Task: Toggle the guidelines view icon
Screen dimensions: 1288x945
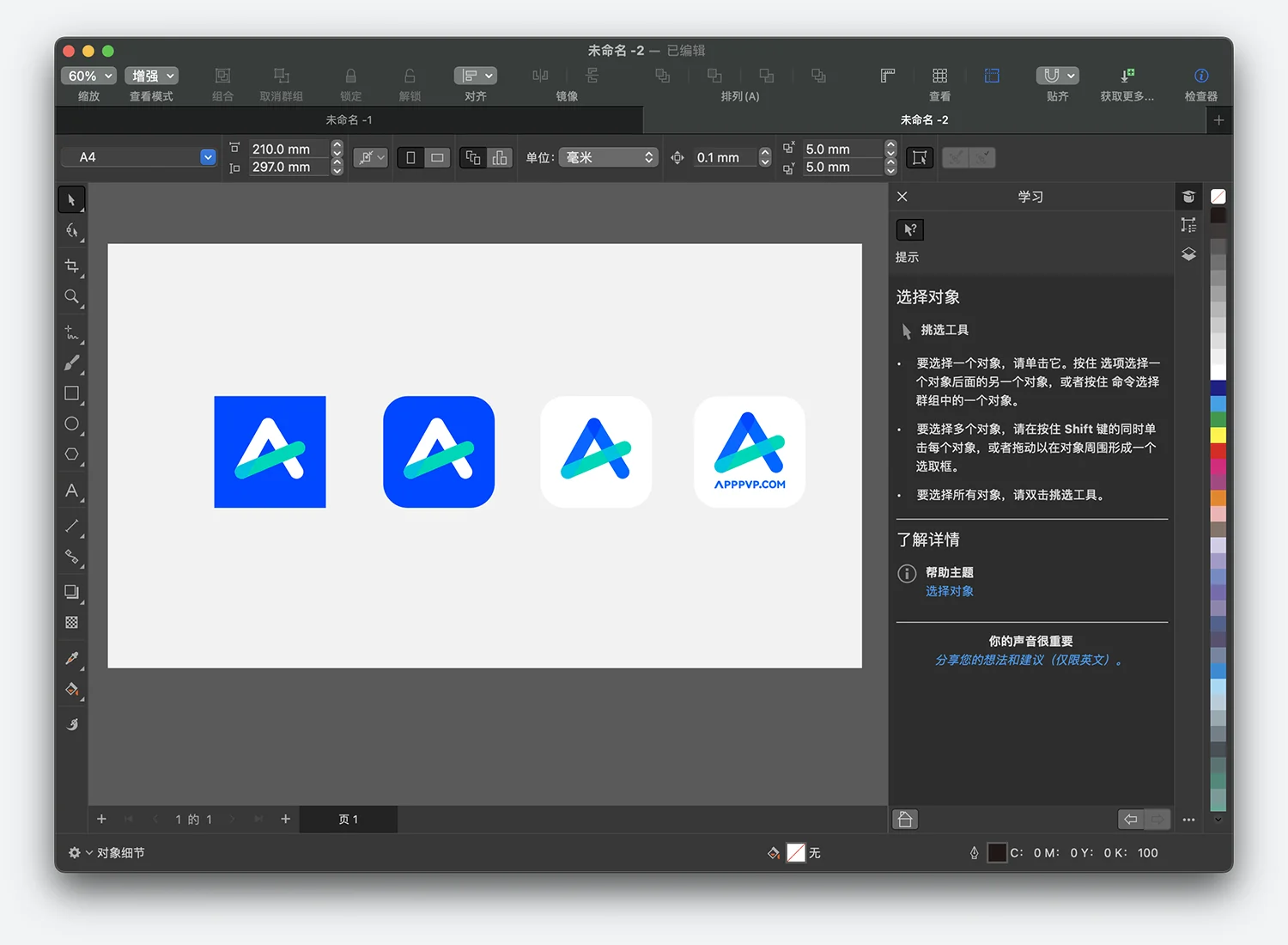Action: [992, 76]
